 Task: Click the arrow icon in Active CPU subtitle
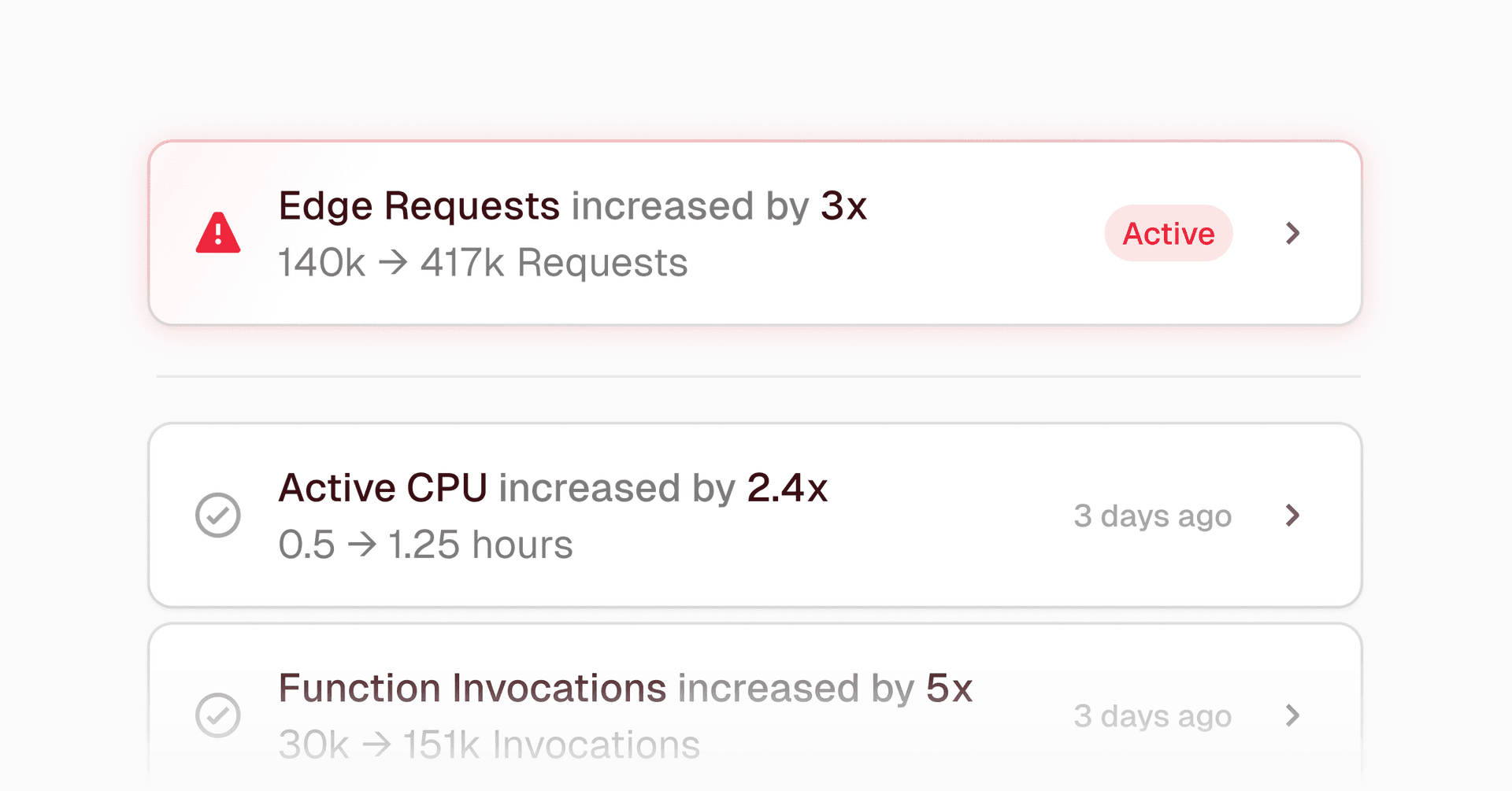click(362, 545)
